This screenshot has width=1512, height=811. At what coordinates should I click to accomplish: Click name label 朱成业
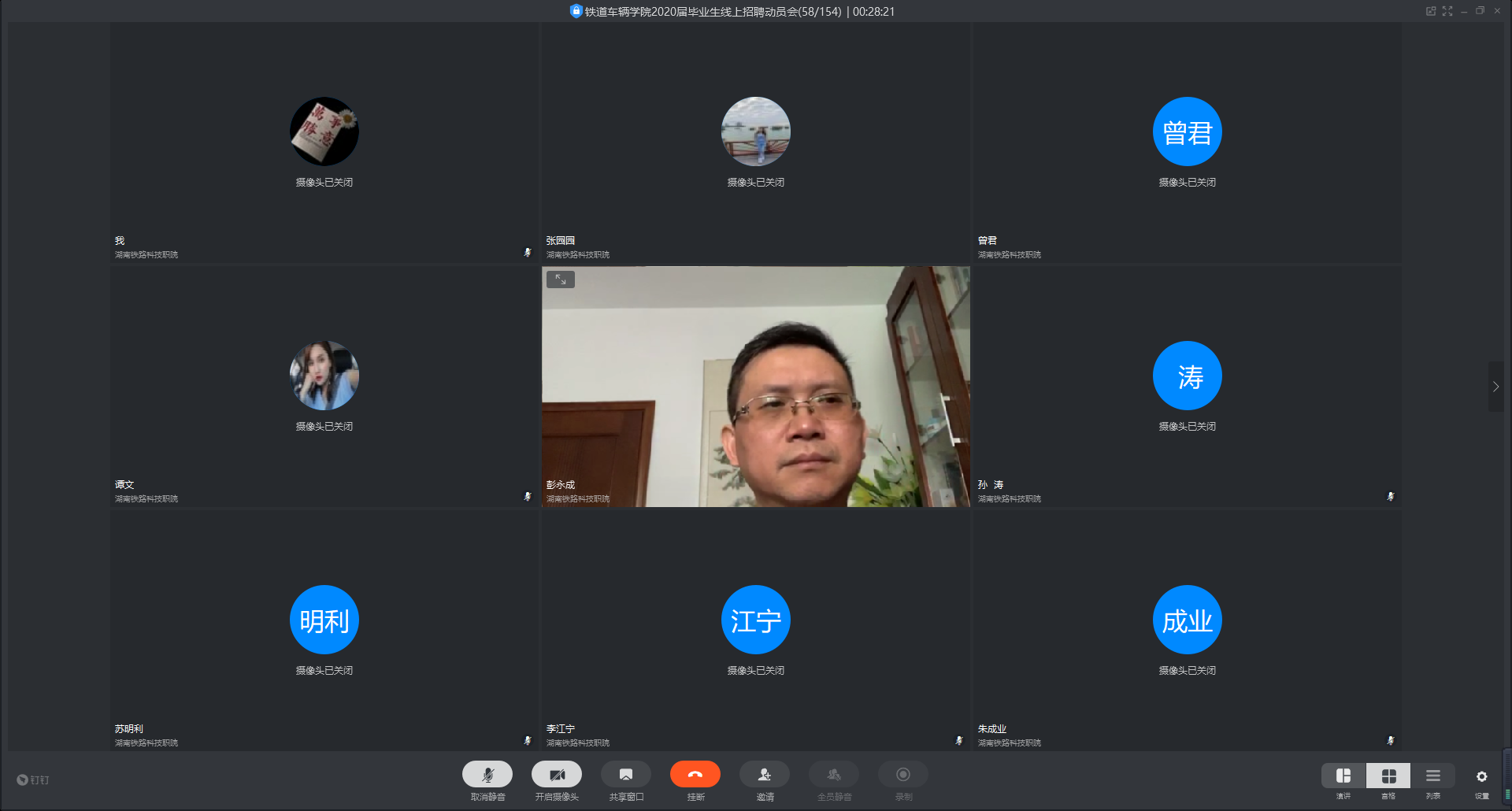tap(992, 728)
